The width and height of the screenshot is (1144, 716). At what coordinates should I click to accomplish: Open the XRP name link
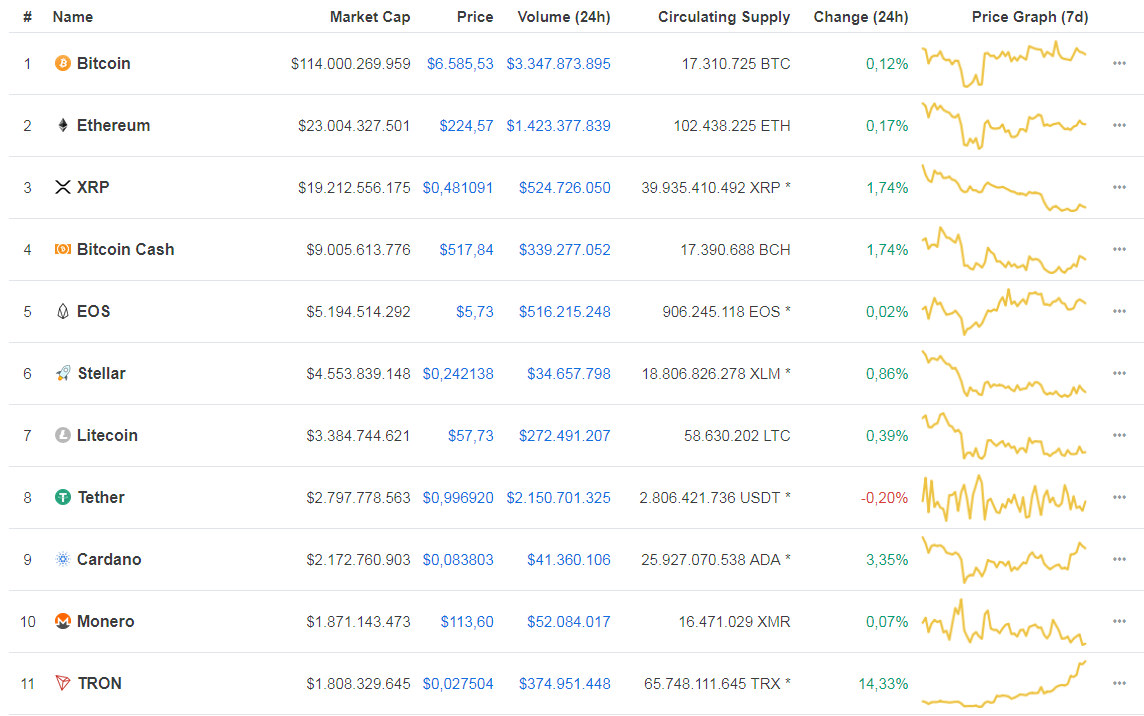(93, 188)
